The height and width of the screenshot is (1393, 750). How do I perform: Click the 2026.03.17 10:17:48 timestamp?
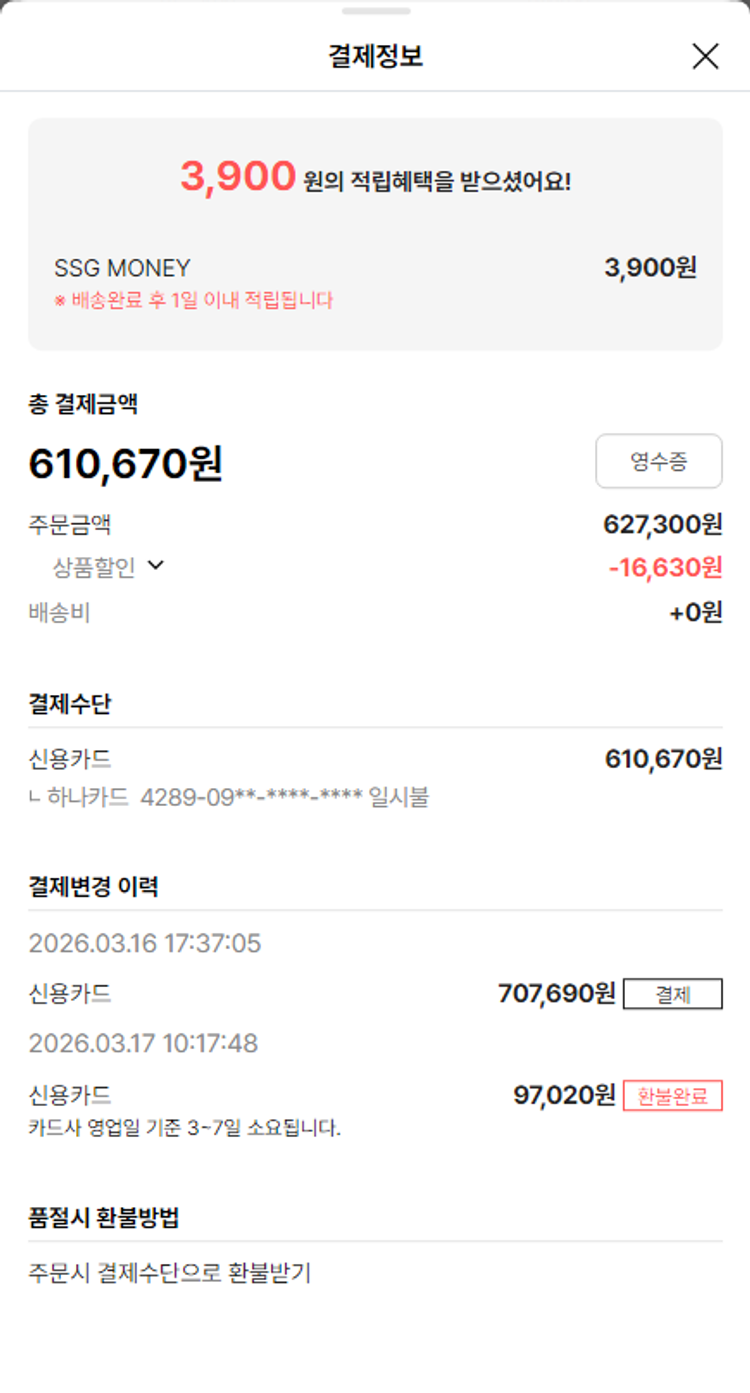[143, 1043]
